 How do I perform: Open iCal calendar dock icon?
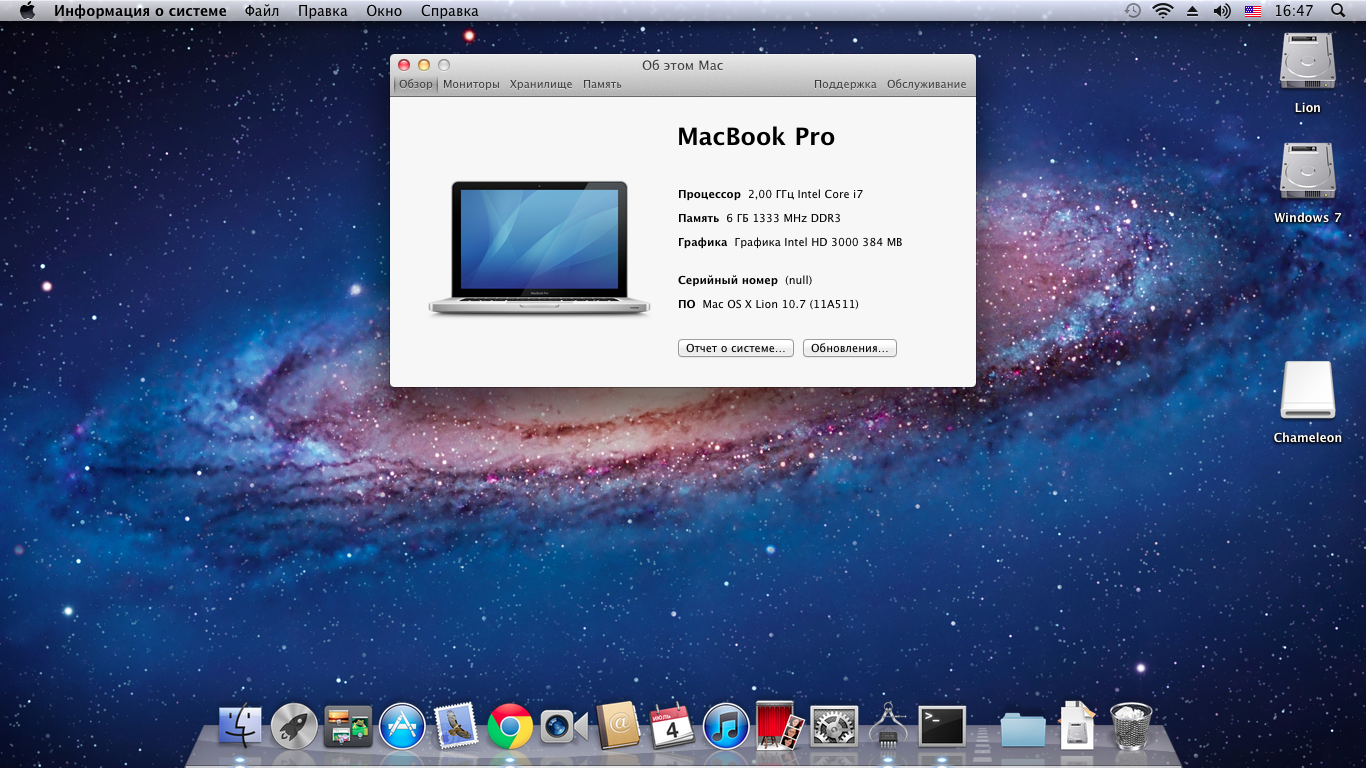point(672,726)
